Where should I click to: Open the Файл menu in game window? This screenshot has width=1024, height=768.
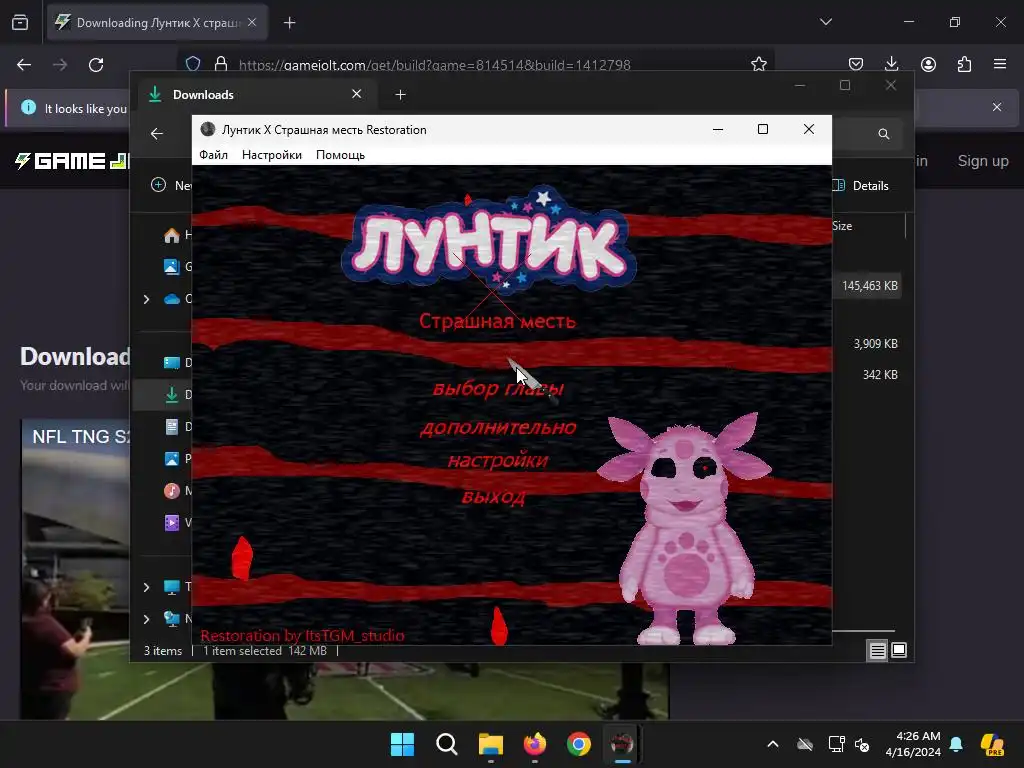click(x=213, y=155)
